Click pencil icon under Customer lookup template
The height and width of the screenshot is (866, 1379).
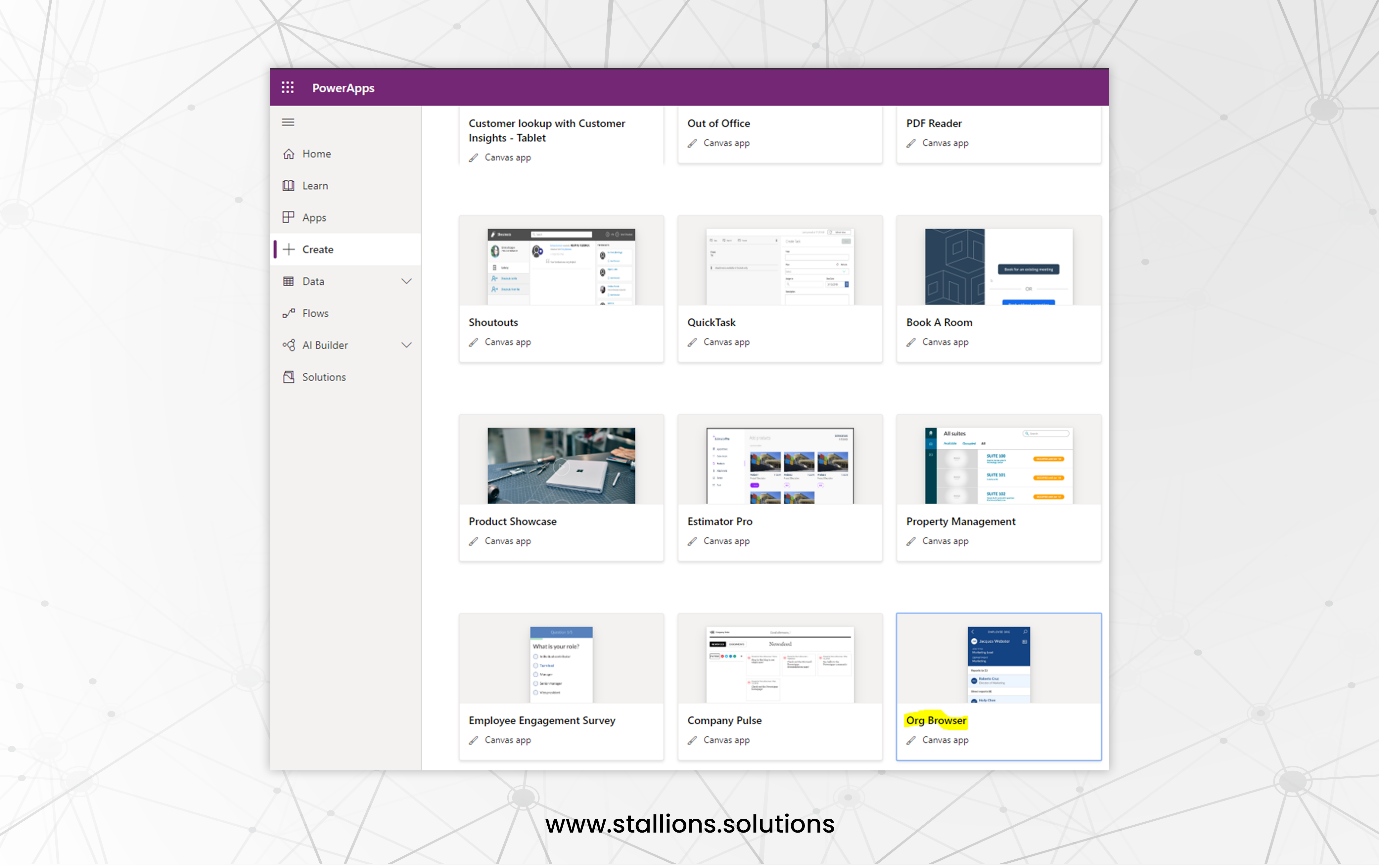coord(474,158)
